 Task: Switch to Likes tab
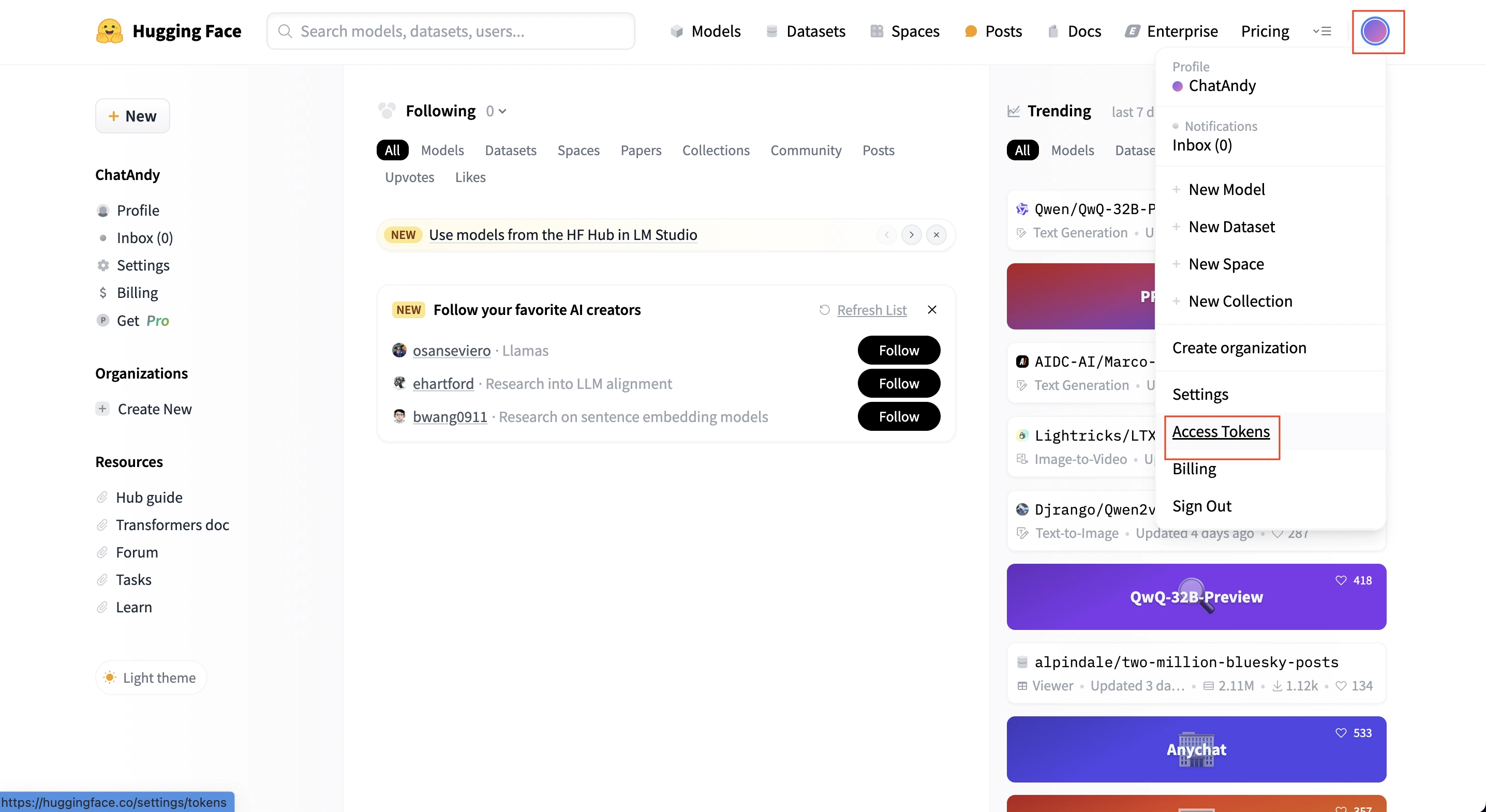(470, 177)
